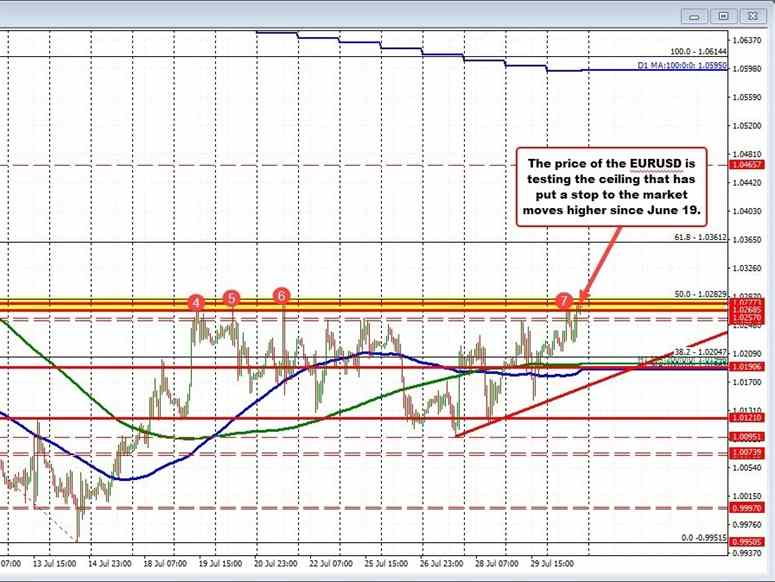Click the 0.99760 price axis label
Screen dimensions: 775x582
pyautogui.click(x=747, y=523)
